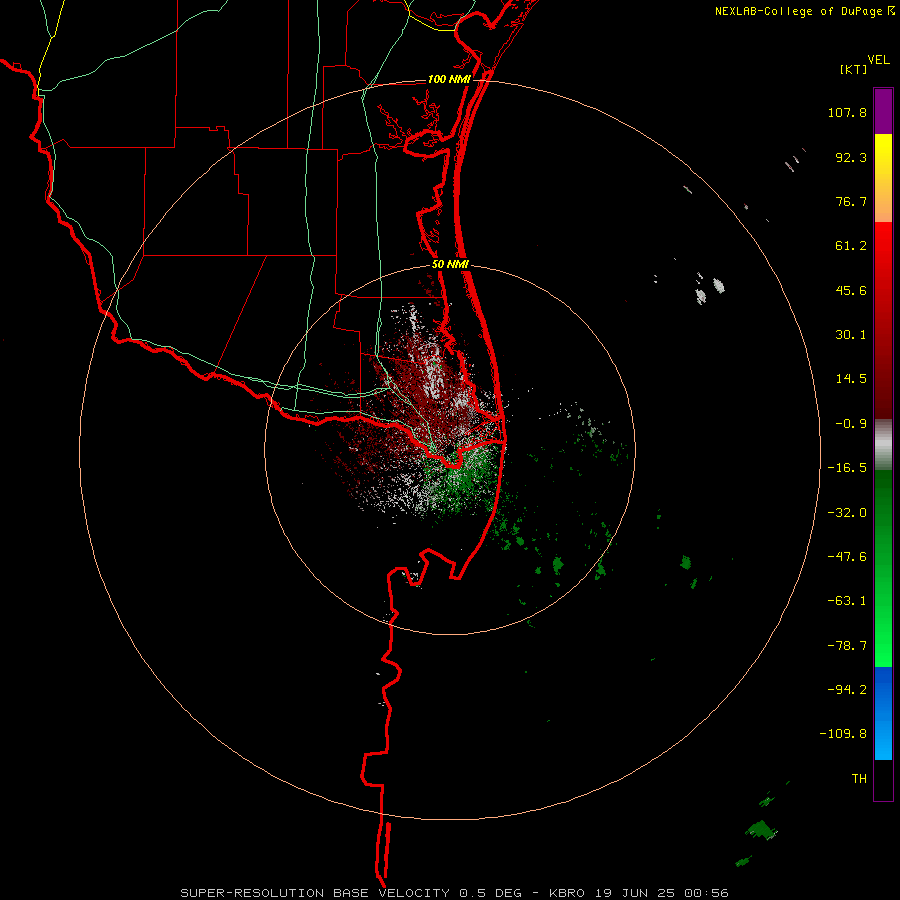
Task: Click the -78.7 velocity legend value
Action: pyautogui.click(x=847, y=646)
